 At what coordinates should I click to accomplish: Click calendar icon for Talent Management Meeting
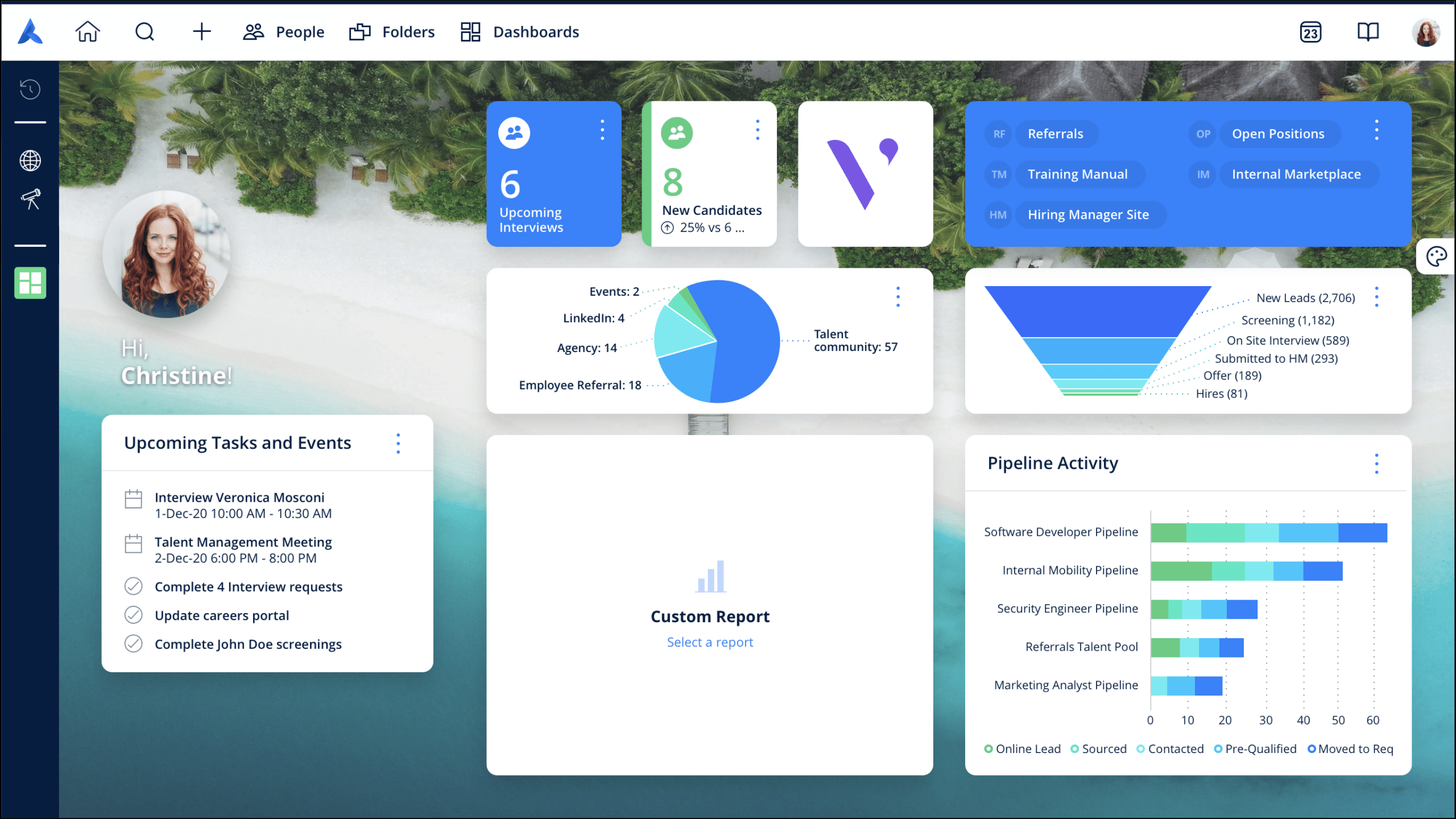coord(133,544)
